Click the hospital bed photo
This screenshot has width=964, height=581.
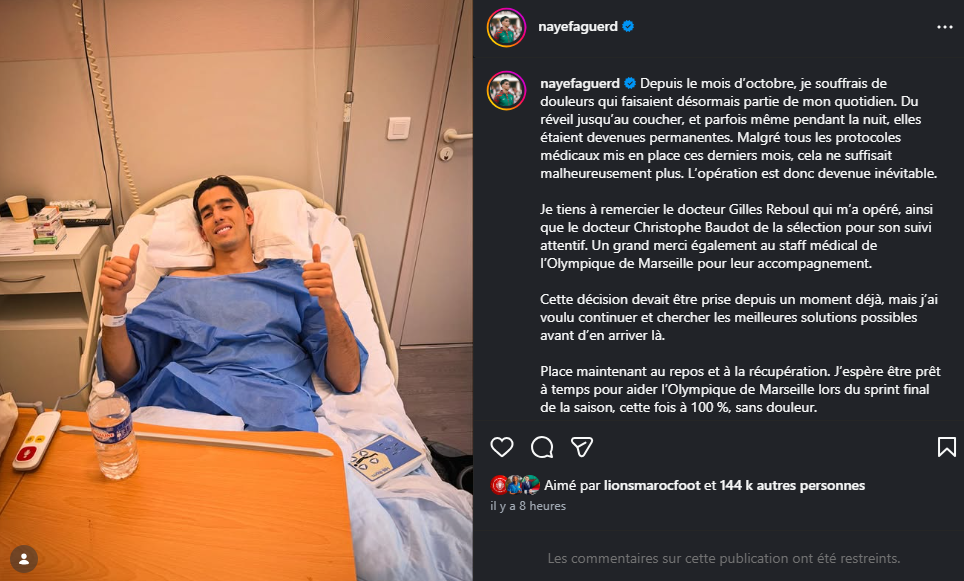click(236, 290)
